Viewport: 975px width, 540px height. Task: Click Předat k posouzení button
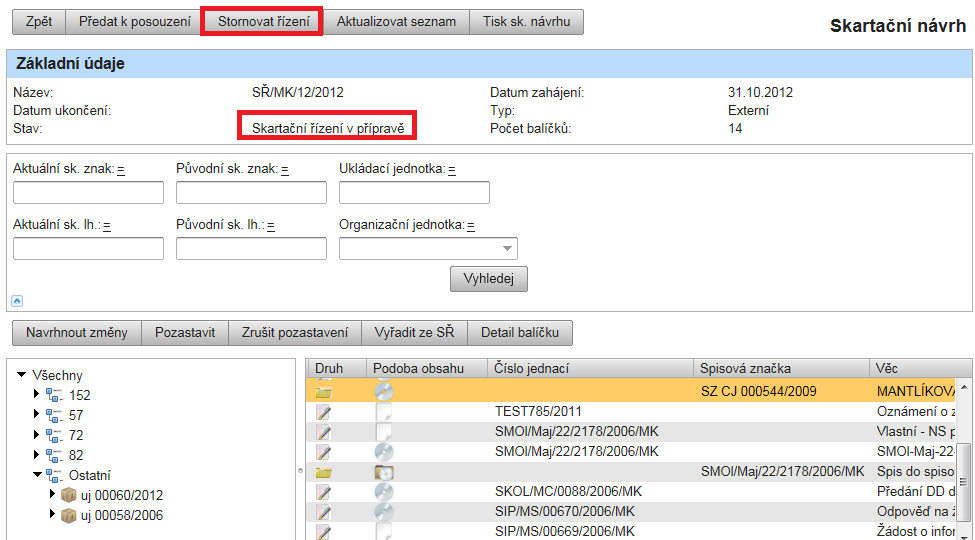[135, 22]
